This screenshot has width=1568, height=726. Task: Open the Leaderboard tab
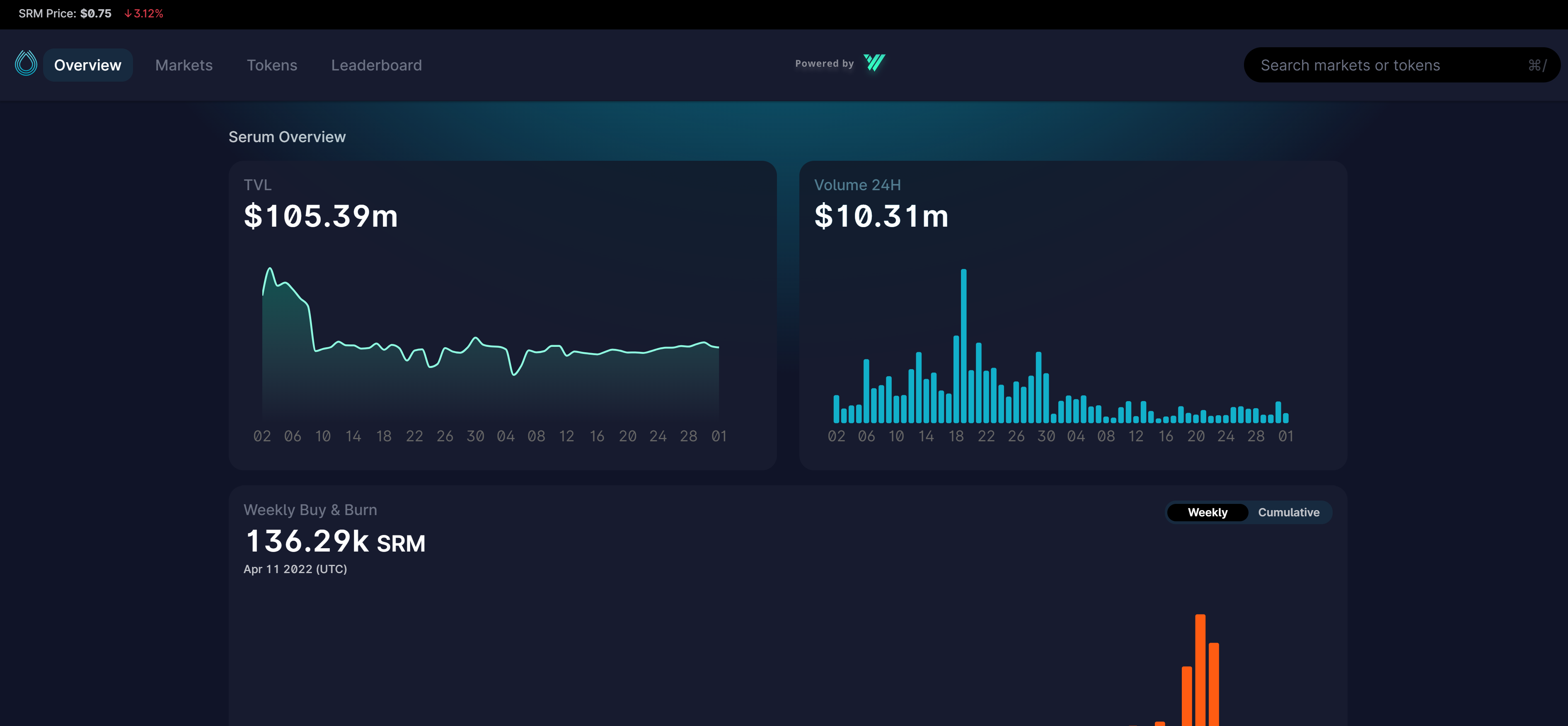[x=377, y=65]
